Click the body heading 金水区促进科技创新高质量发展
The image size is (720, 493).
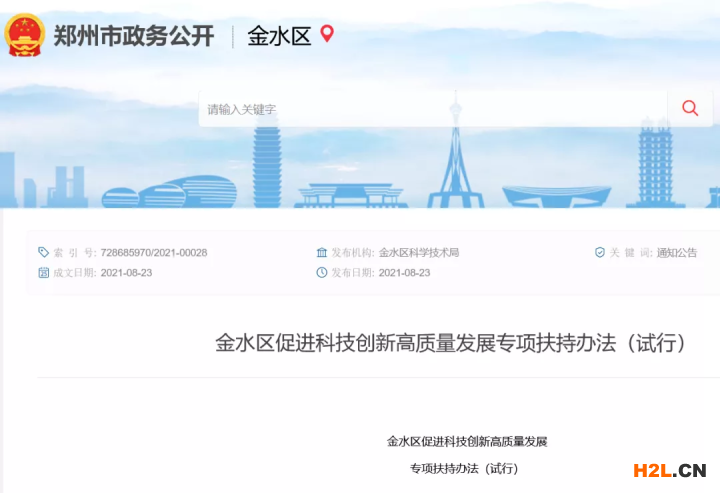pyautogui.click(x=467, y=442)
